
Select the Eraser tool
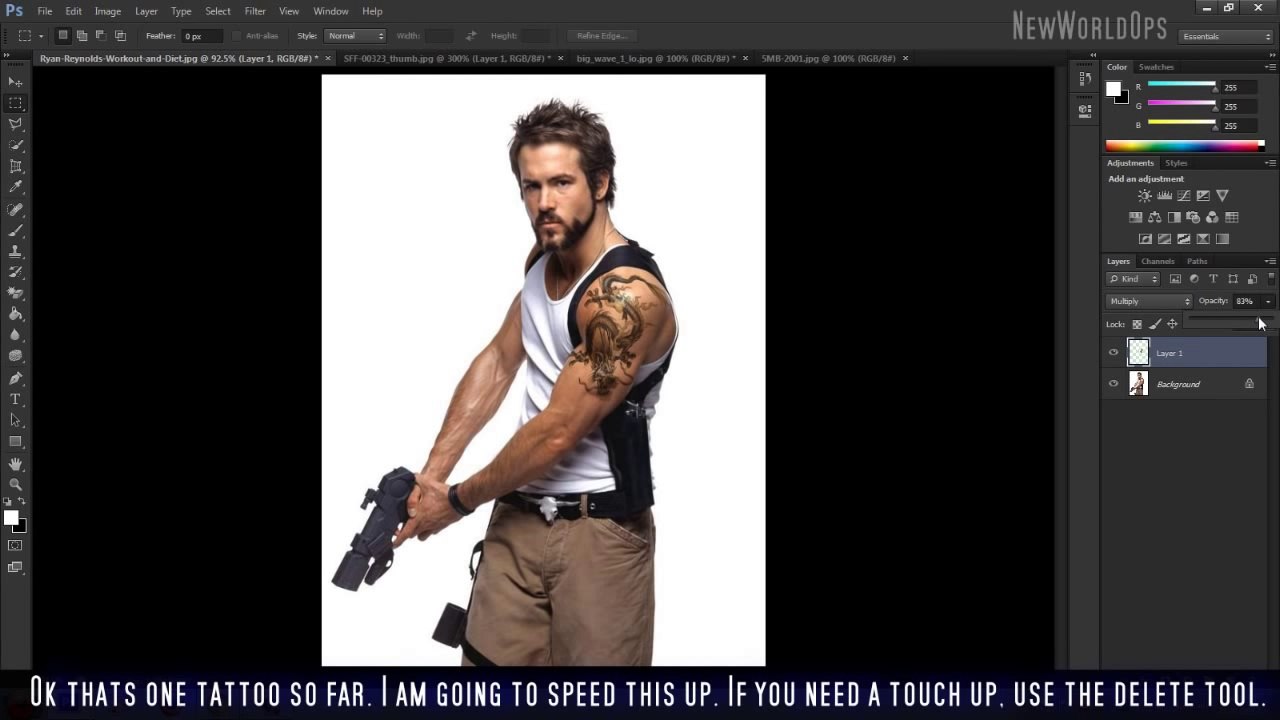15,293
